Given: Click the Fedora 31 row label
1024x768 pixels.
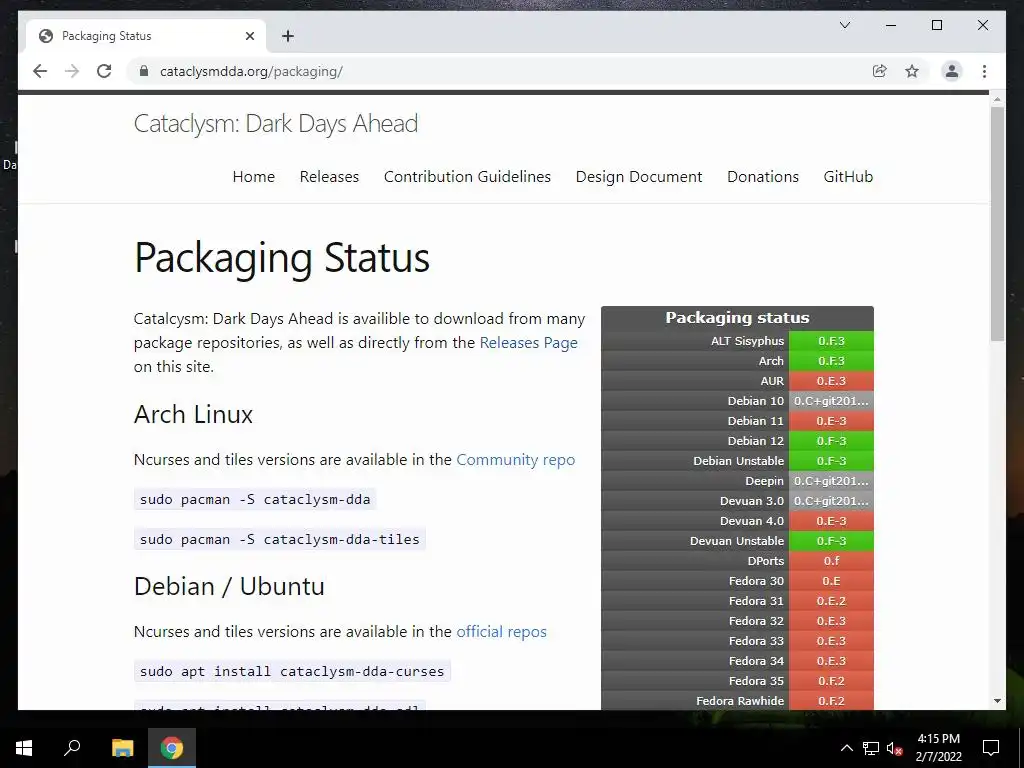Looking at the screenshot, I should click(756, 601).
